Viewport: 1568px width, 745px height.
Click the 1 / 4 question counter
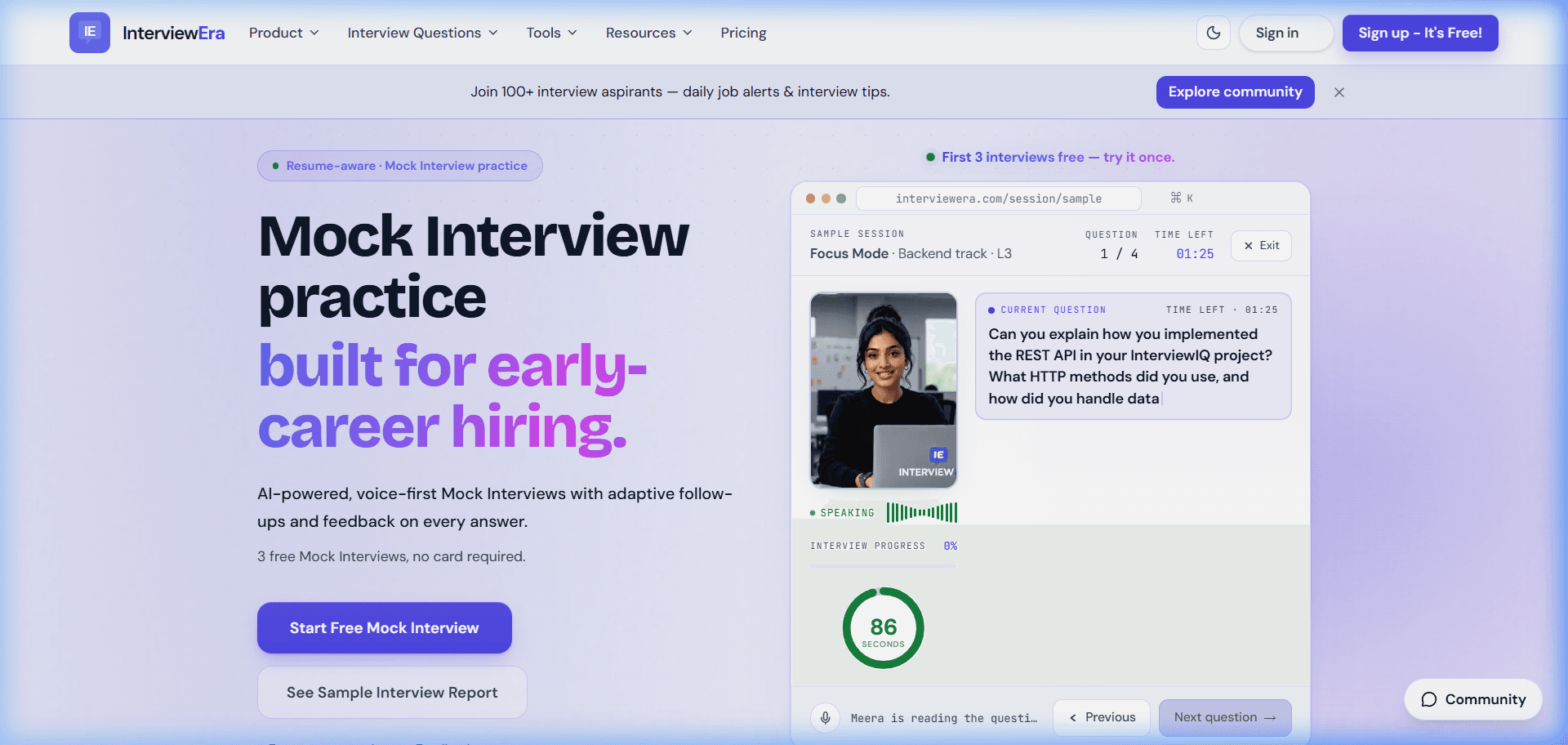point(1119,254)
